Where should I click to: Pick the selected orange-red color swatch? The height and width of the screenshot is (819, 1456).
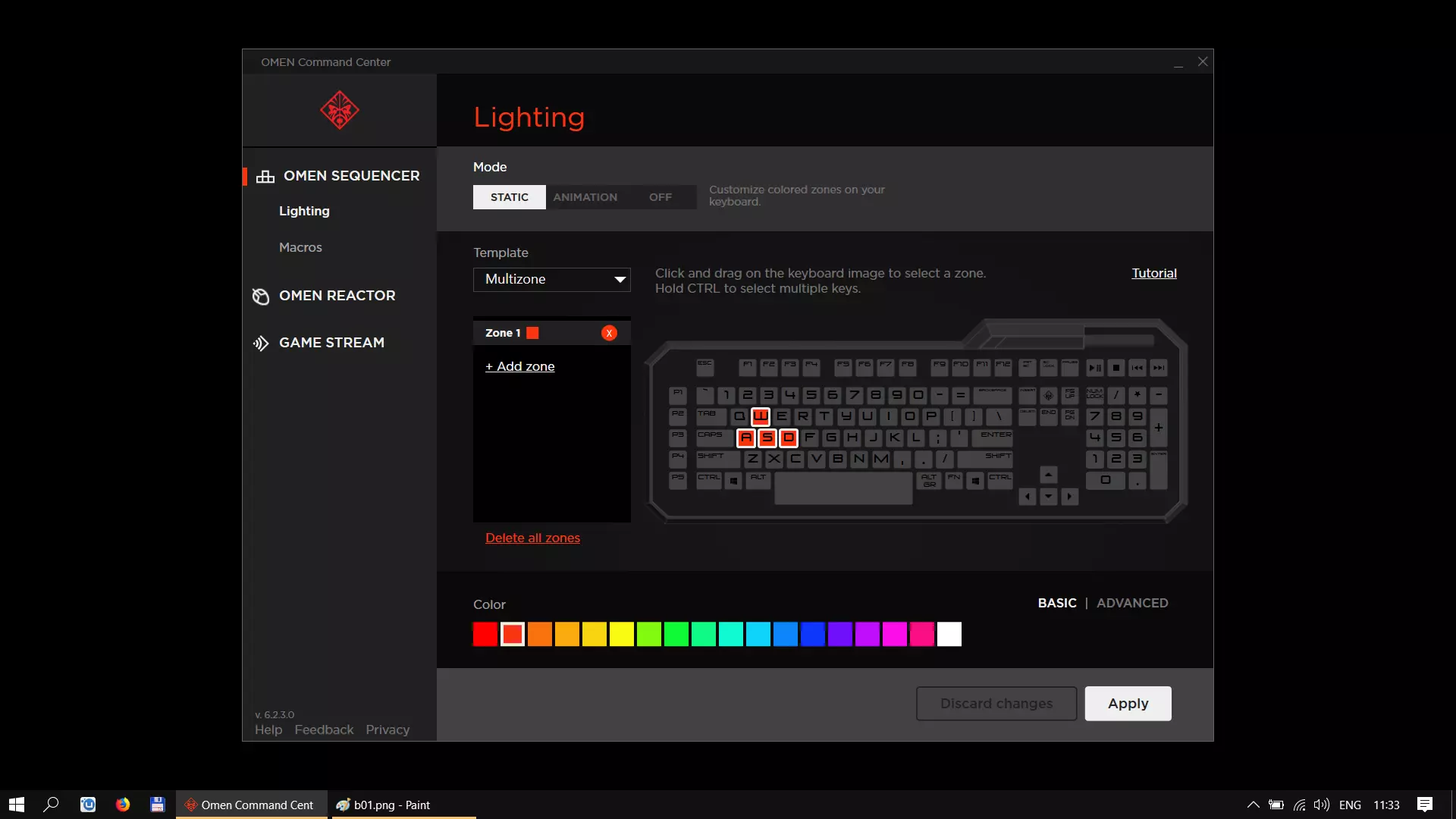tap(513, 634)
